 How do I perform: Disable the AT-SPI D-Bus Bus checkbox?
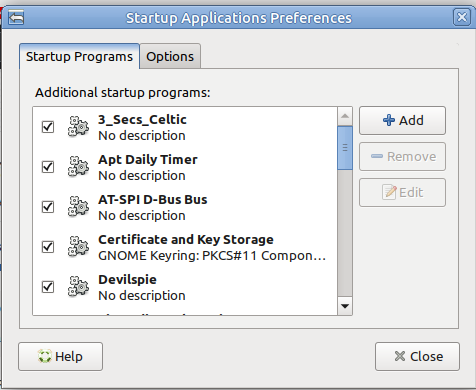tap(48, 207)
